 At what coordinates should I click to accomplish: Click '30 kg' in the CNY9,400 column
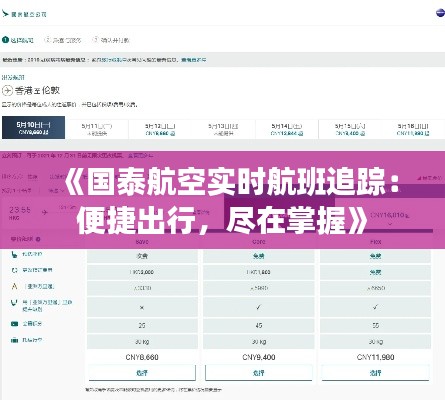click(259, 342)
